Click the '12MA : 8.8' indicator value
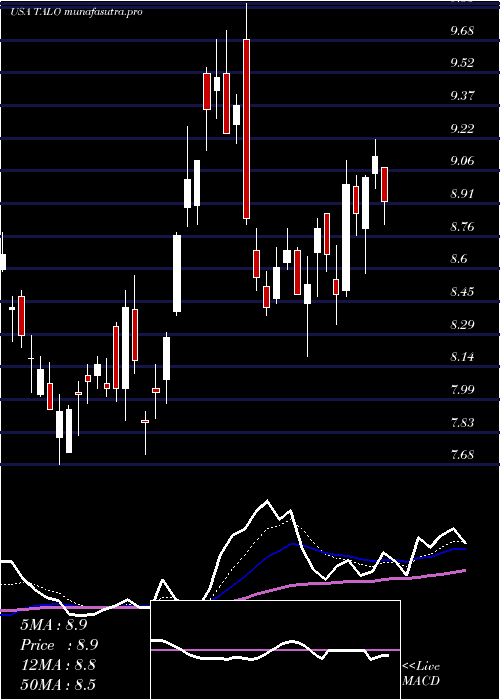Screen dimensions: 500x700 (x=57, y=665)
